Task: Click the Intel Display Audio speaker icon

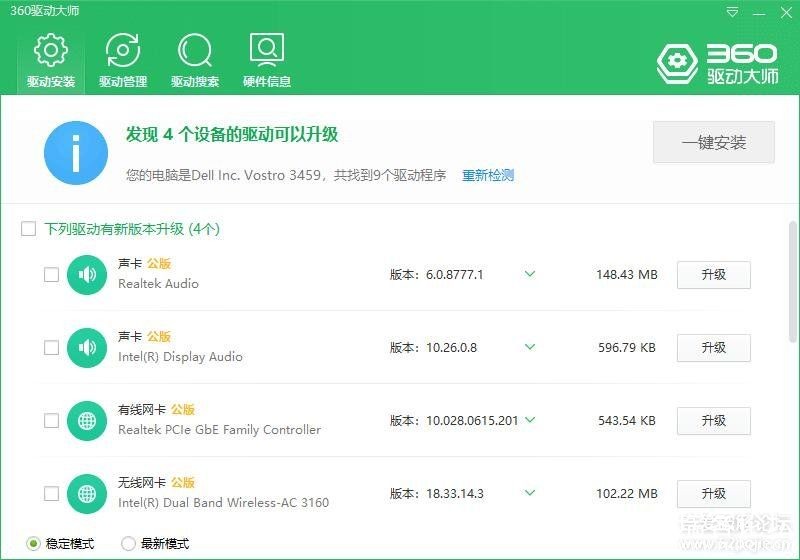Action: (87, 348)
